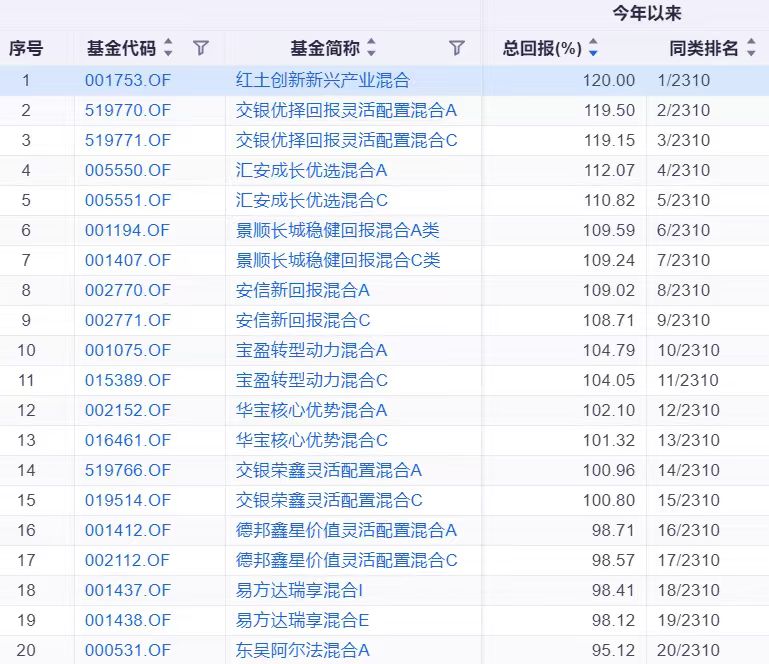Viewport: 769px width, 664px height.
Task: Open the filter on 基金简称 column
Action: point(457,47)
